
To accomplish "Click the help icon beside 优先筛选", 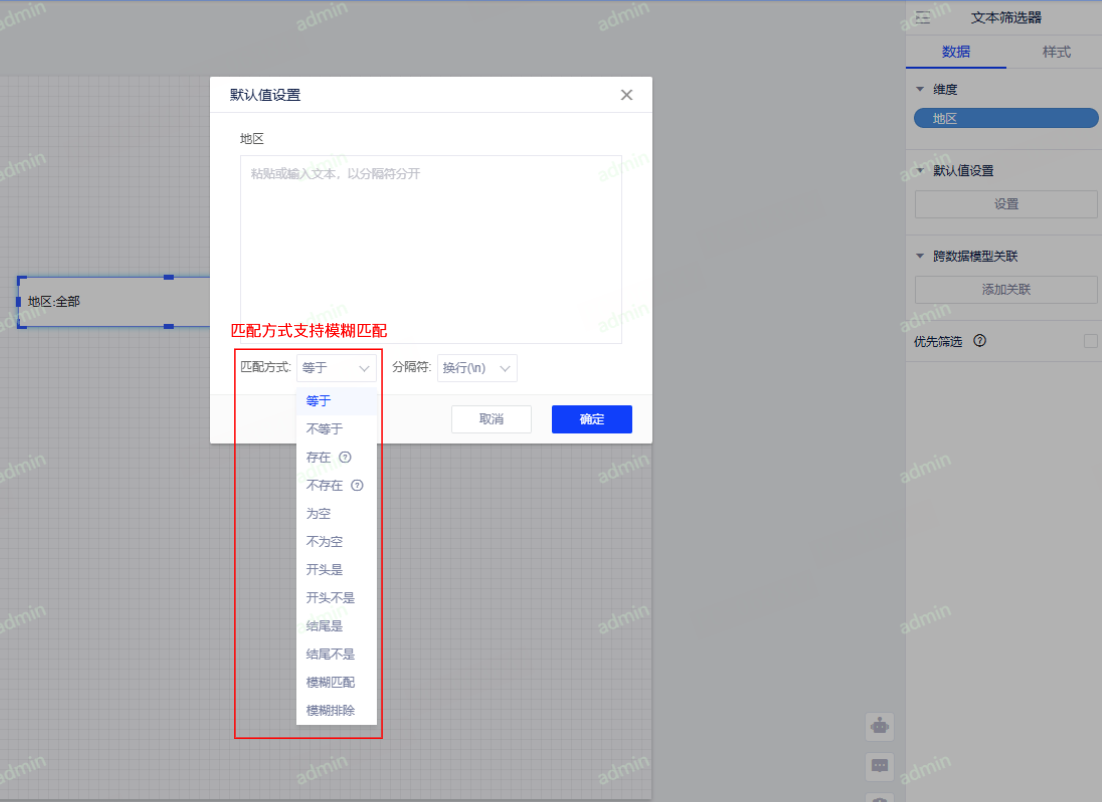I will (x=980, y=341).
